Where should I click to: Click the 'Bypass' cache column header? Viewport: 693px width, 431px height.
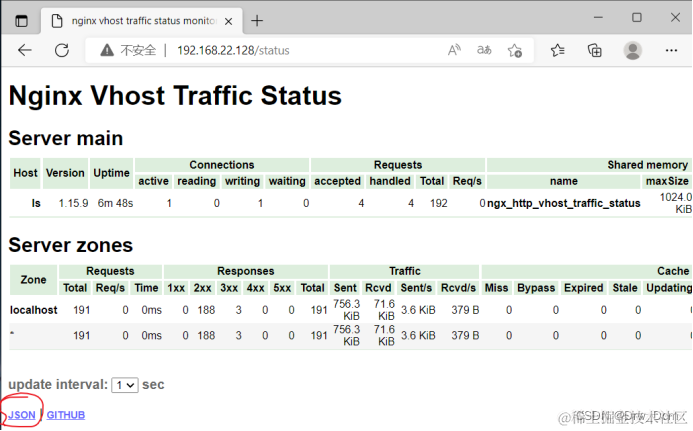coord(536,288)
